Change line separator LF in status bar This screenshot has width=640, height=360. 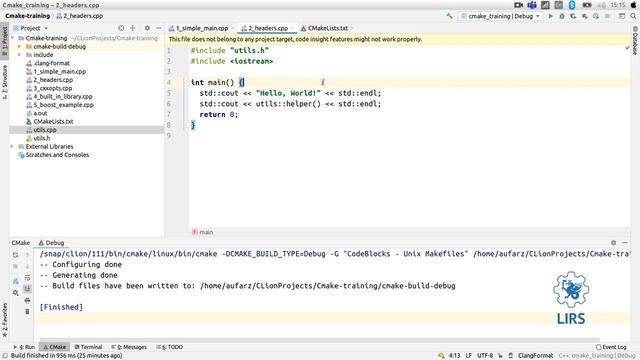pyautogui.click(x=469, y=356)
